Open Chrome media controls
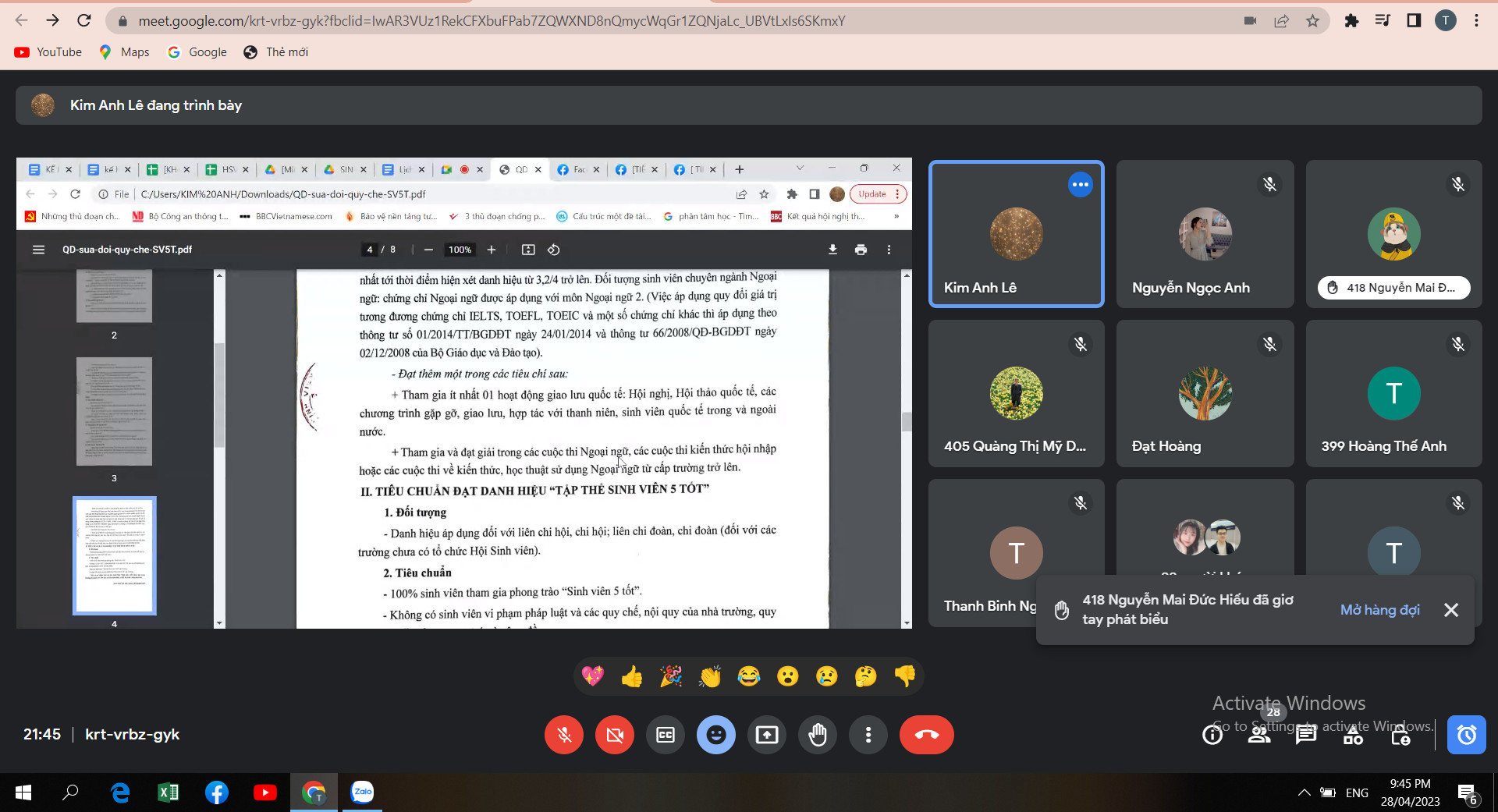The height and width of the screenshot is (812, 1498). 1383,21
